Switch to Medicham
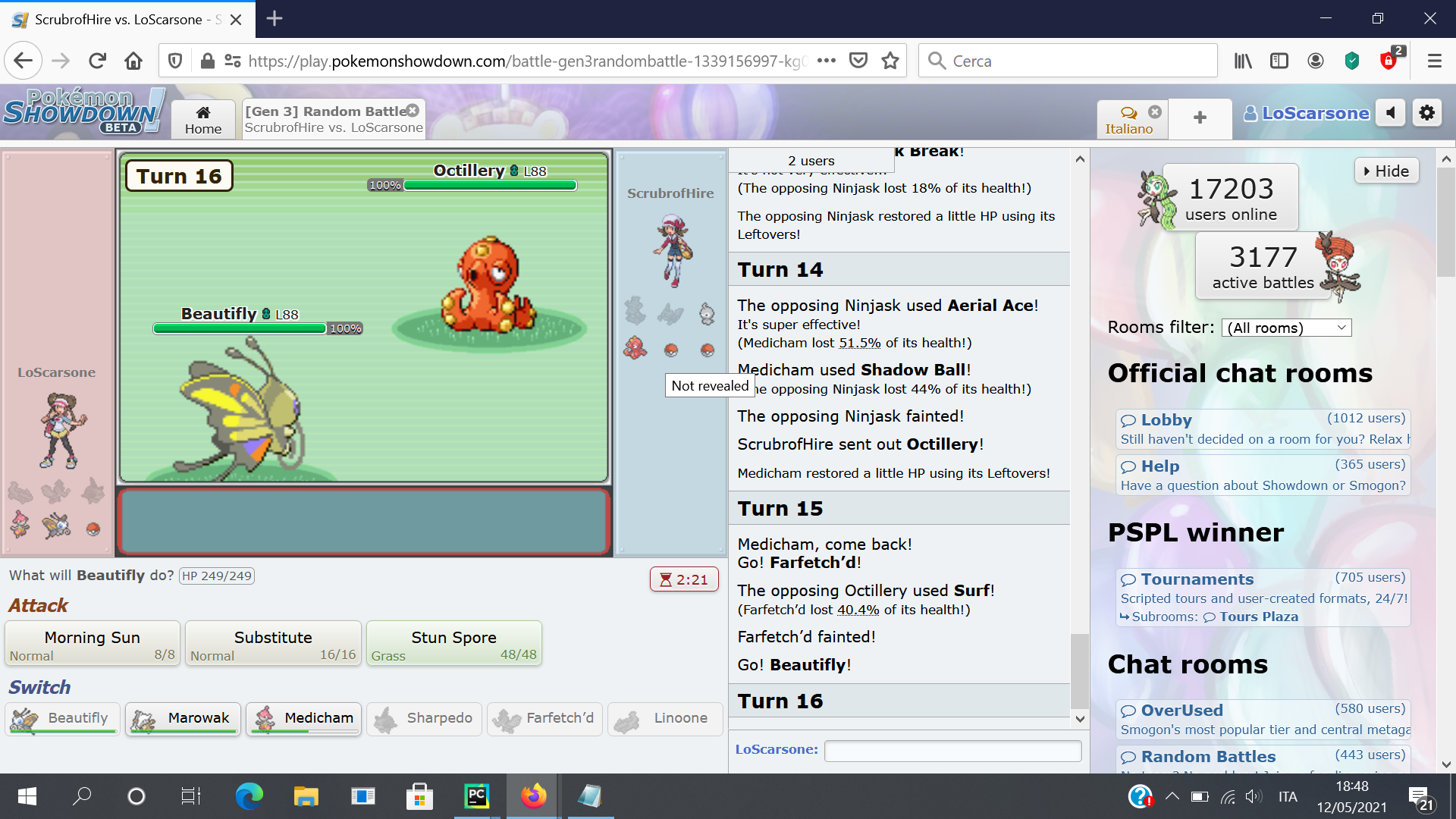Image resolution: width=1456 pixels, height=819 pixels. pyautogui.click(x=303, y=718)
